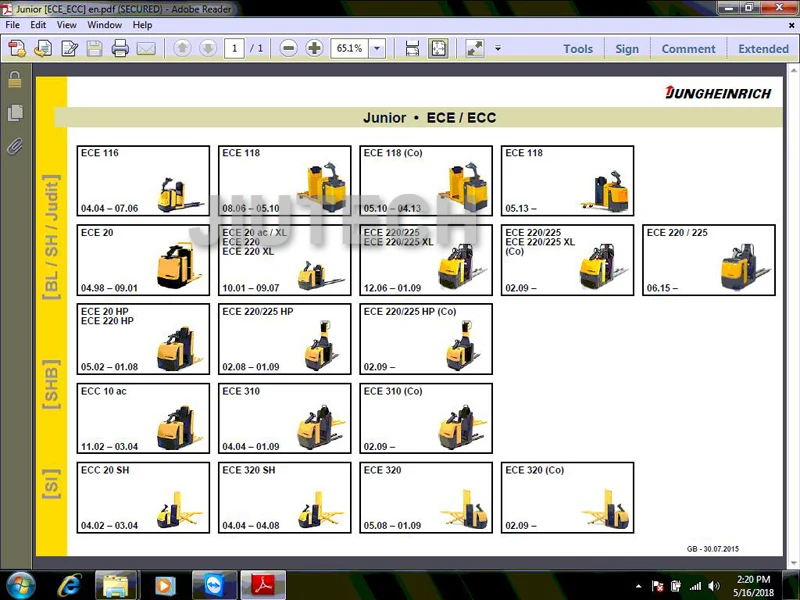The image size is (800, 600).
Task: Expand toolbar customize dropdown arrow
Action: coord(497,48)
